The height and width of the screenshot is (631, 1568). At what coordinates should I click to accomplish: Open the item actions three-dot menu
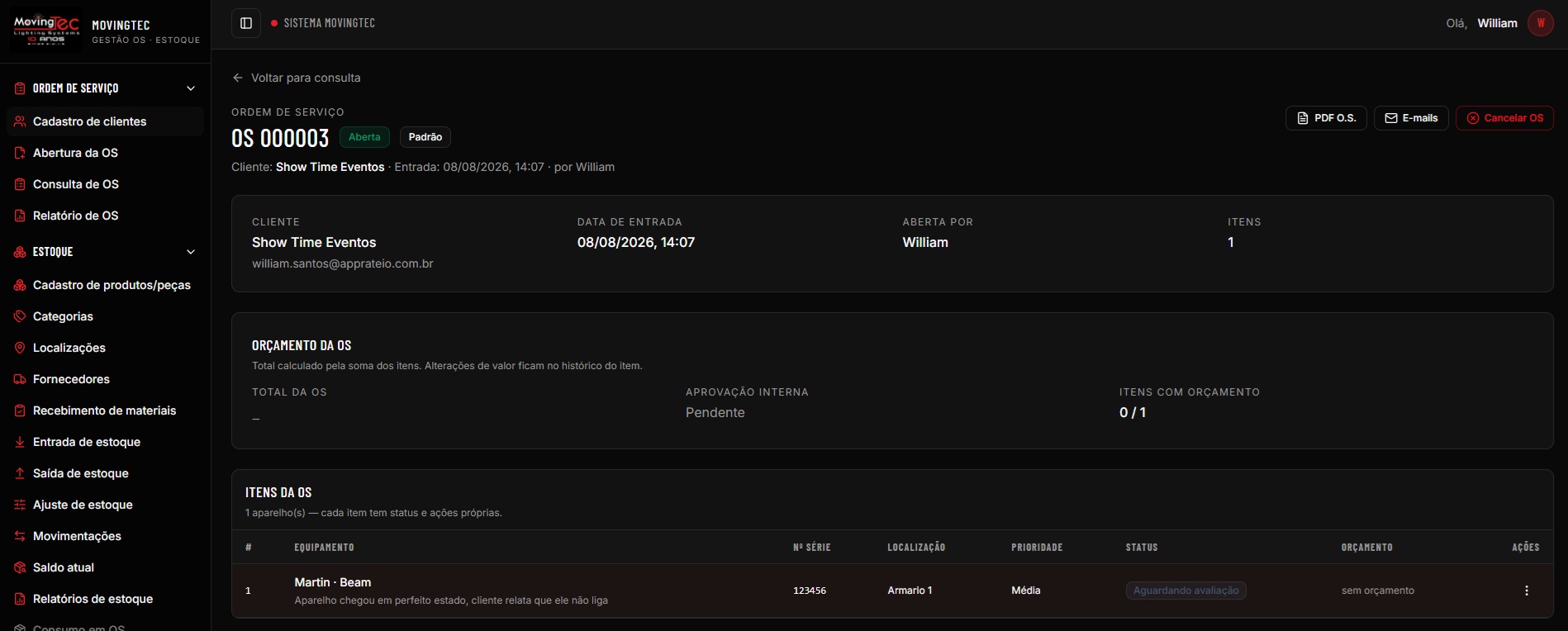[1527, 591]
